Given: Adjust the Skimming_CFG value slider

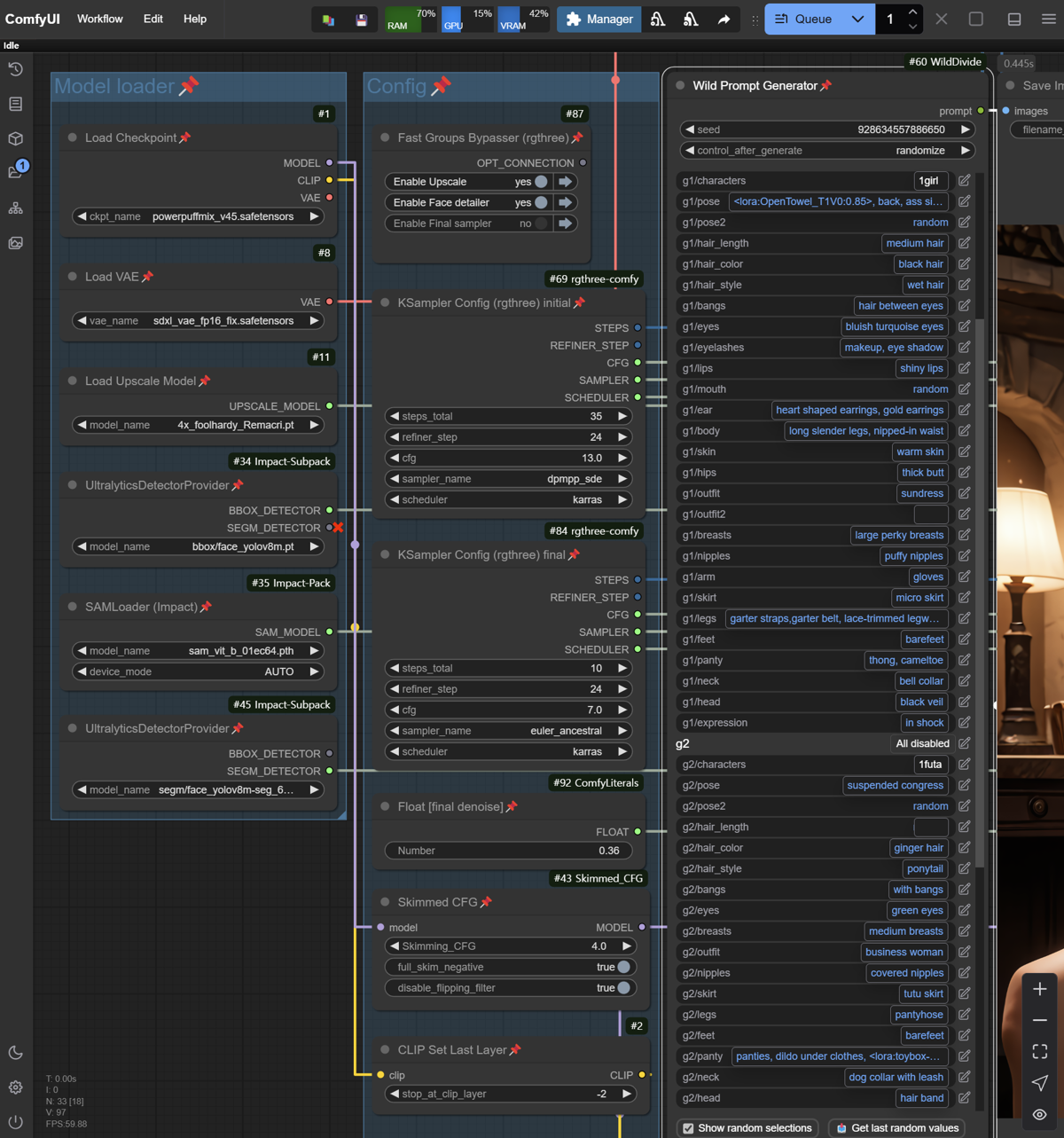Looking at the screenshot, I should point(509,946).
